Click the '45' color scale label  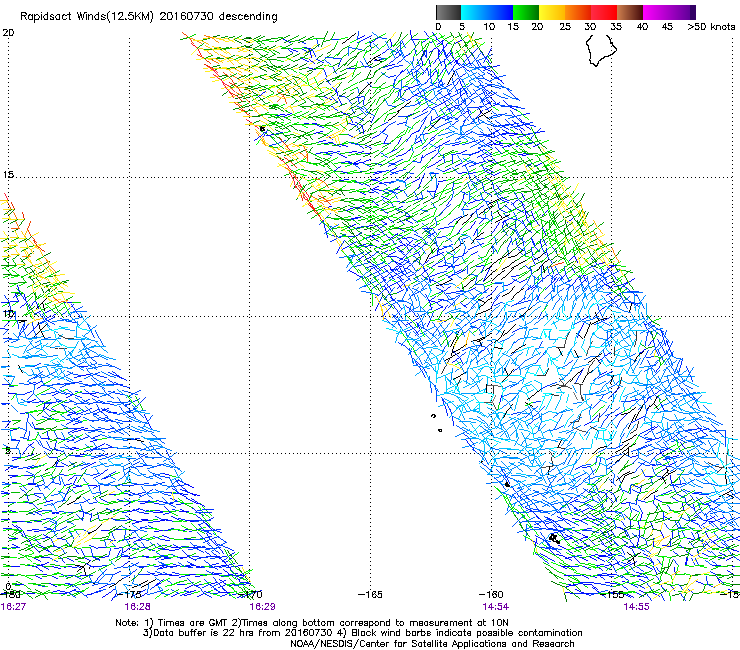coord(667,27)
